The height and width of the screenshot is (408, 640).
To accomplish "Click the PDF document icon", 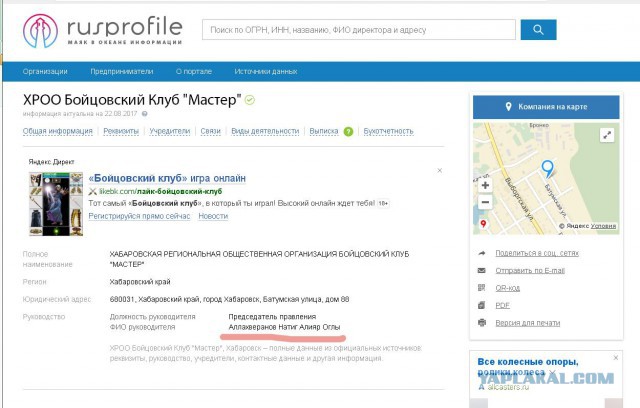I will [x=482, y=305].
